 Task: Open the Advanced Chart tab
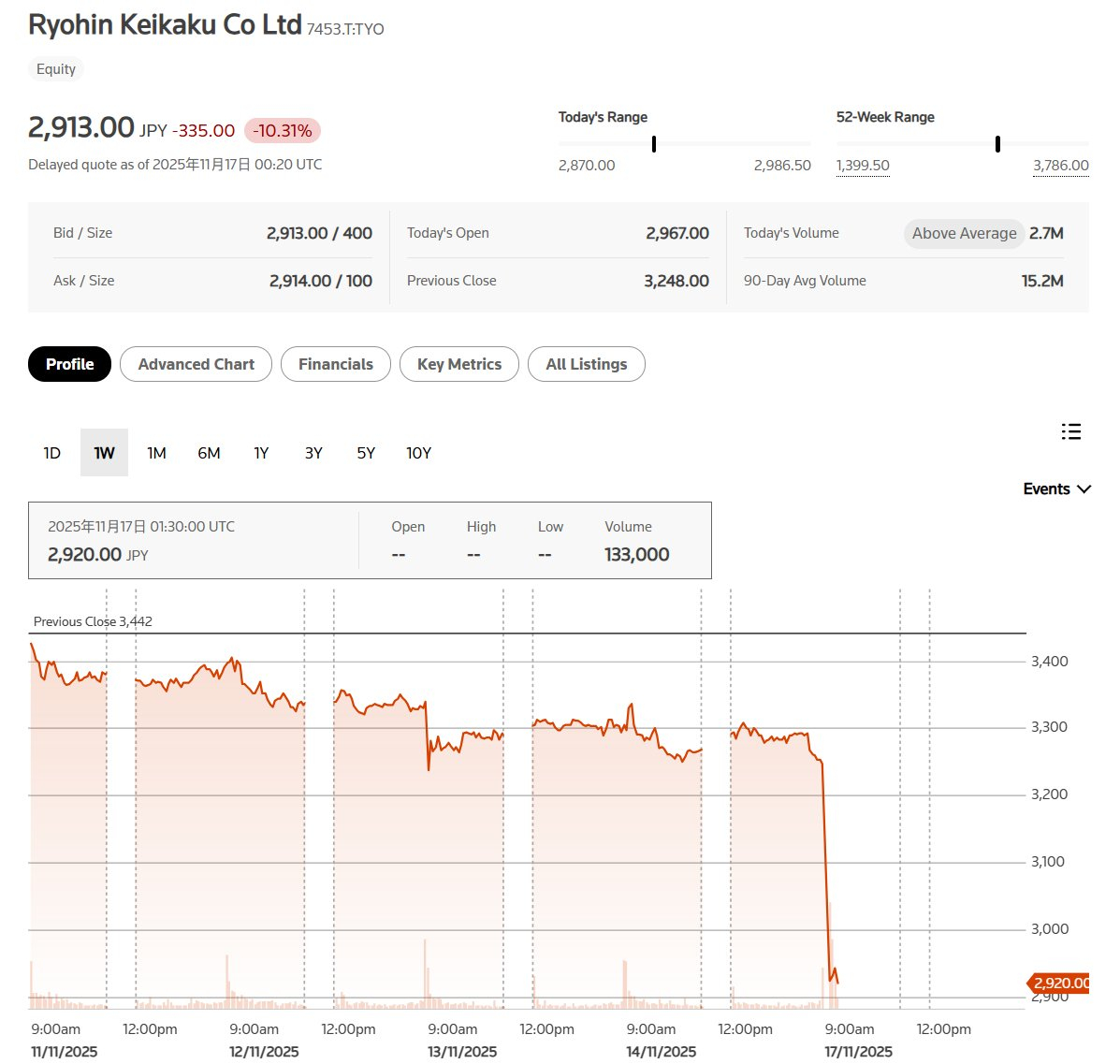(x=196, y=364)
